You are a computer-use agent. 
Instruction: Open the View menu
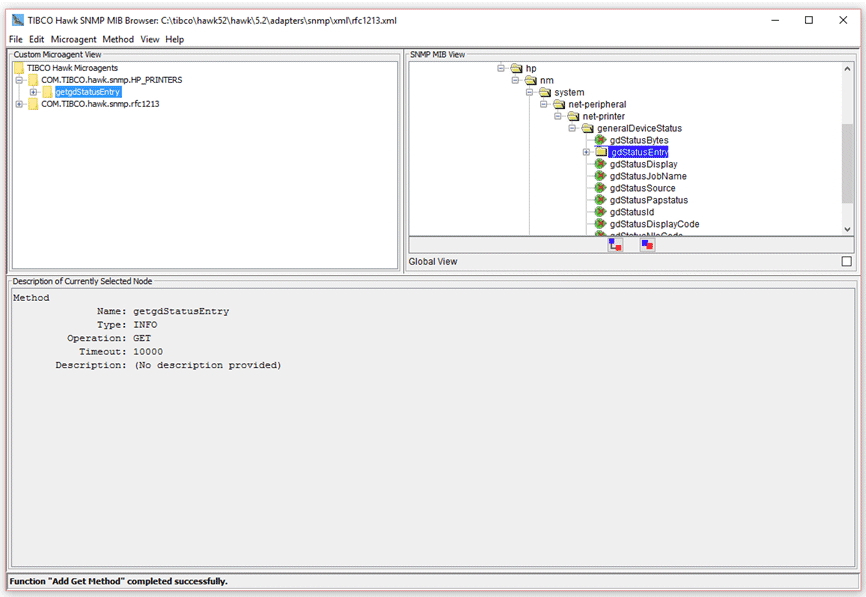(150, 39)
